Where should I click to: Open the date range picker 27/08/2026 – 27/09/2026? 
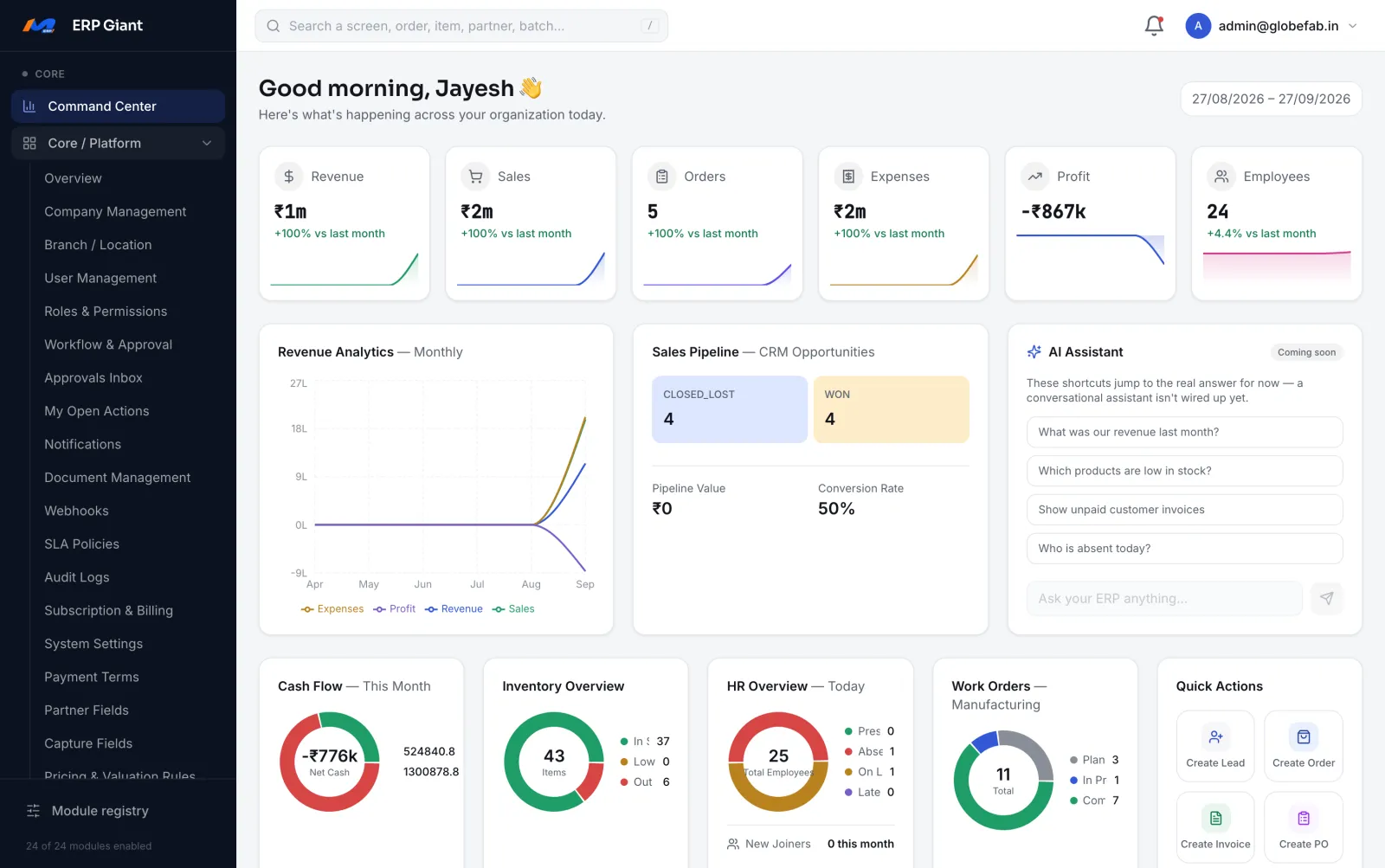pyautogui.click(x=1271, y=99)
